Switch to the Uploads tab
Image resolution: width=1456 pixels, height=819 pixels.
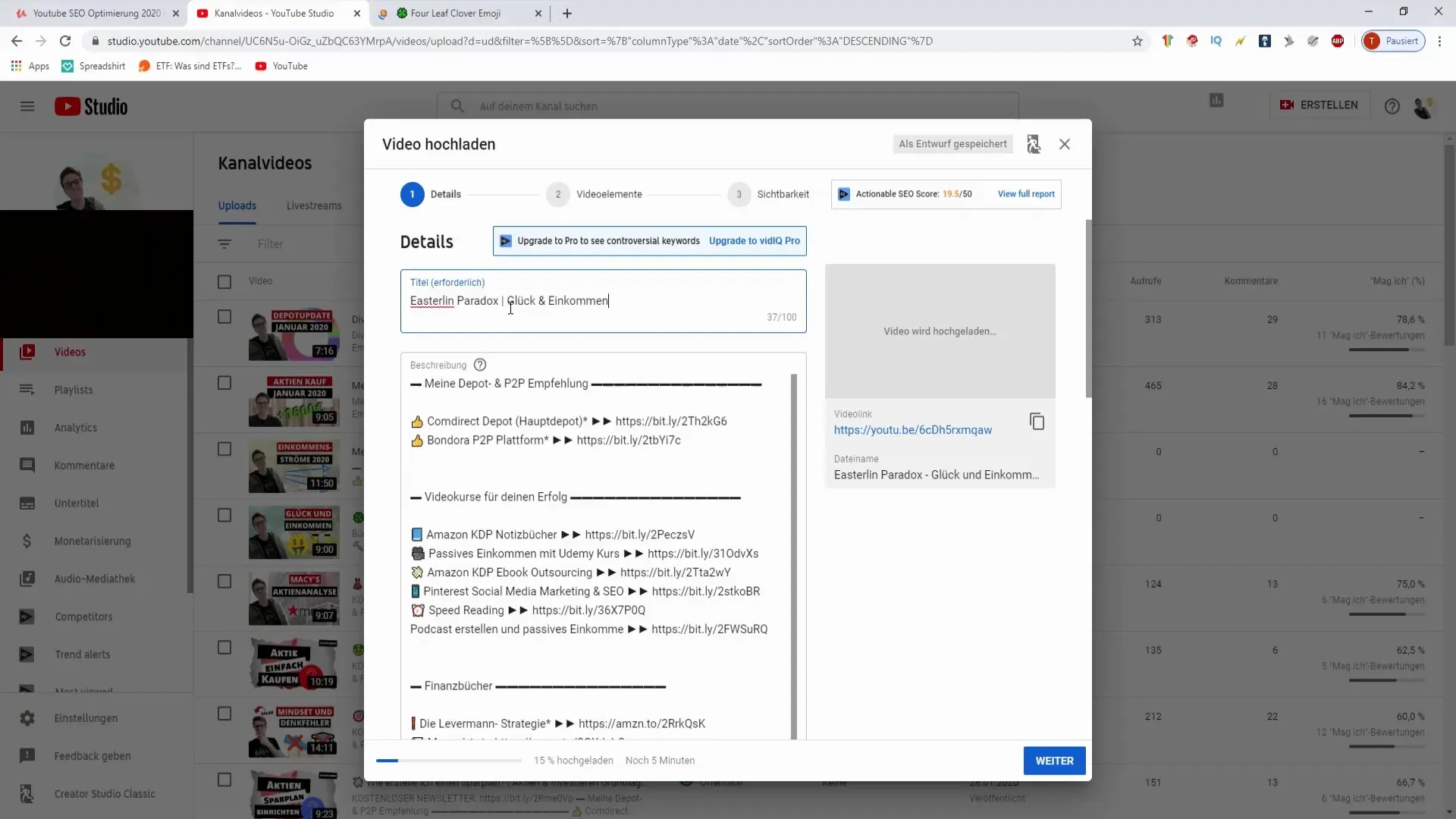click(x=237, y=206)
